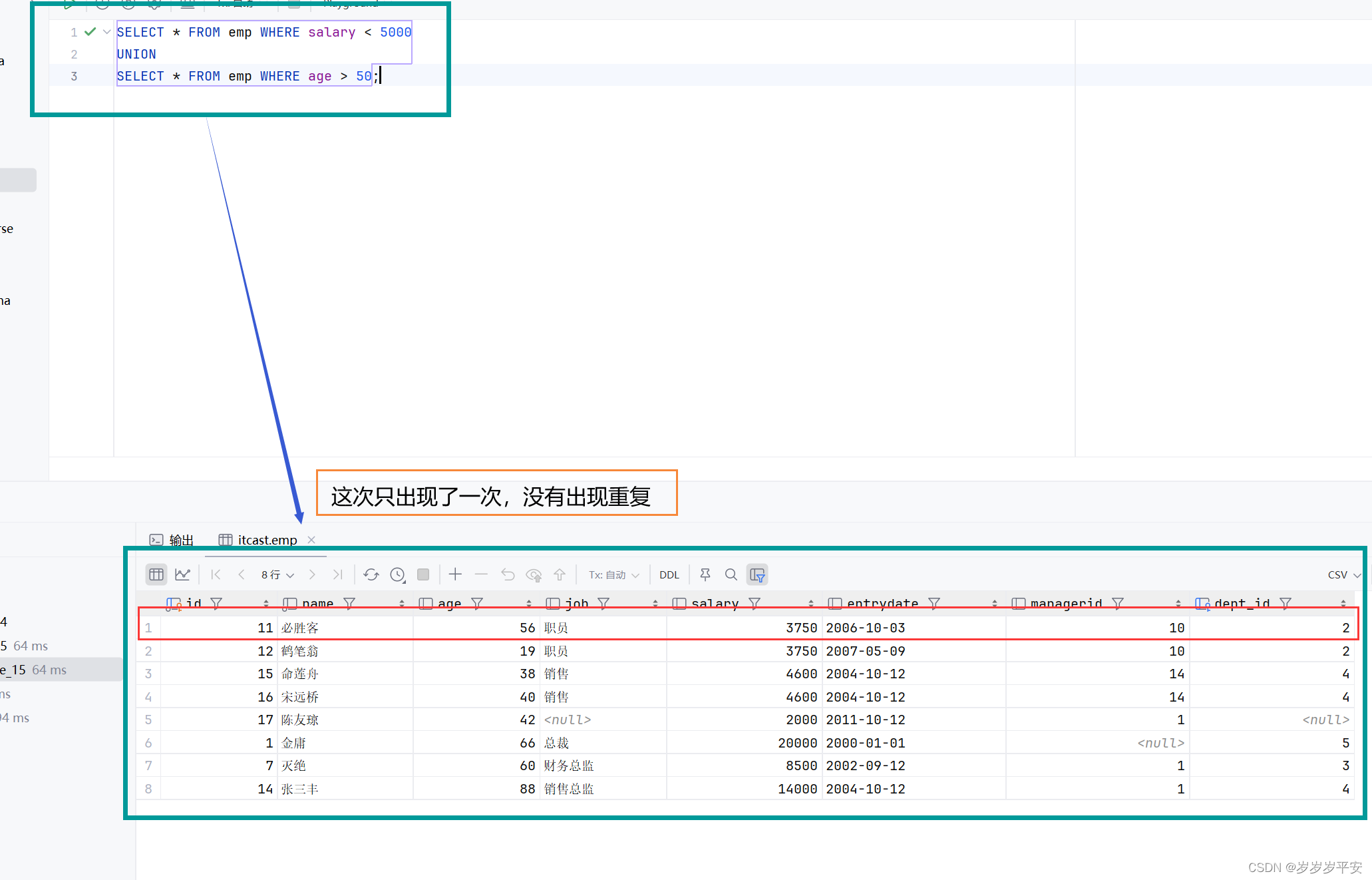Open the e_15 64 ms query history entry
This screenshot has height=880, width=1372.
60,670
